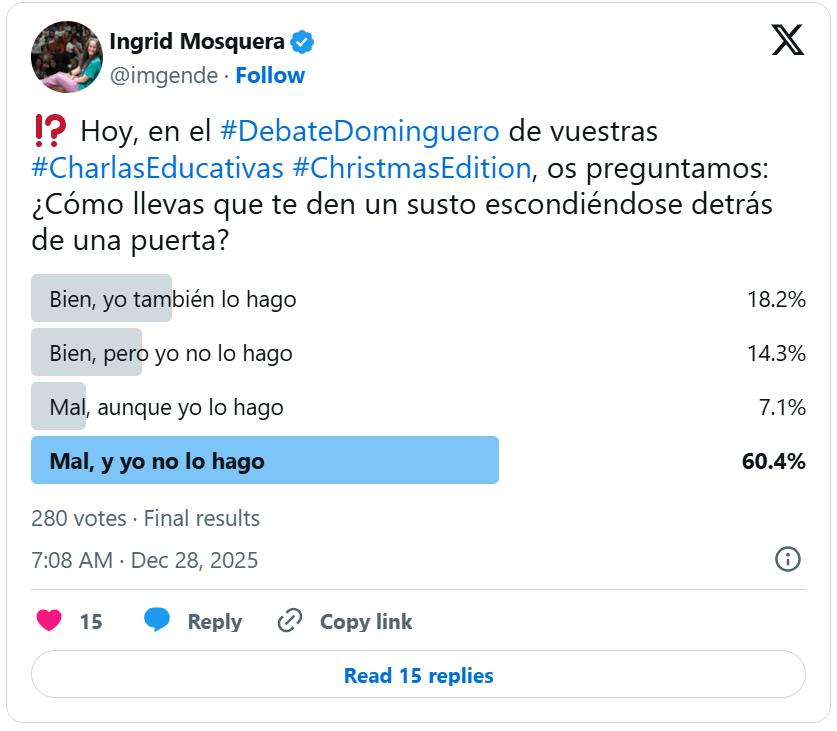
Task: Select 'Bien, yo también lo hago' poll option
Action: 173,299
